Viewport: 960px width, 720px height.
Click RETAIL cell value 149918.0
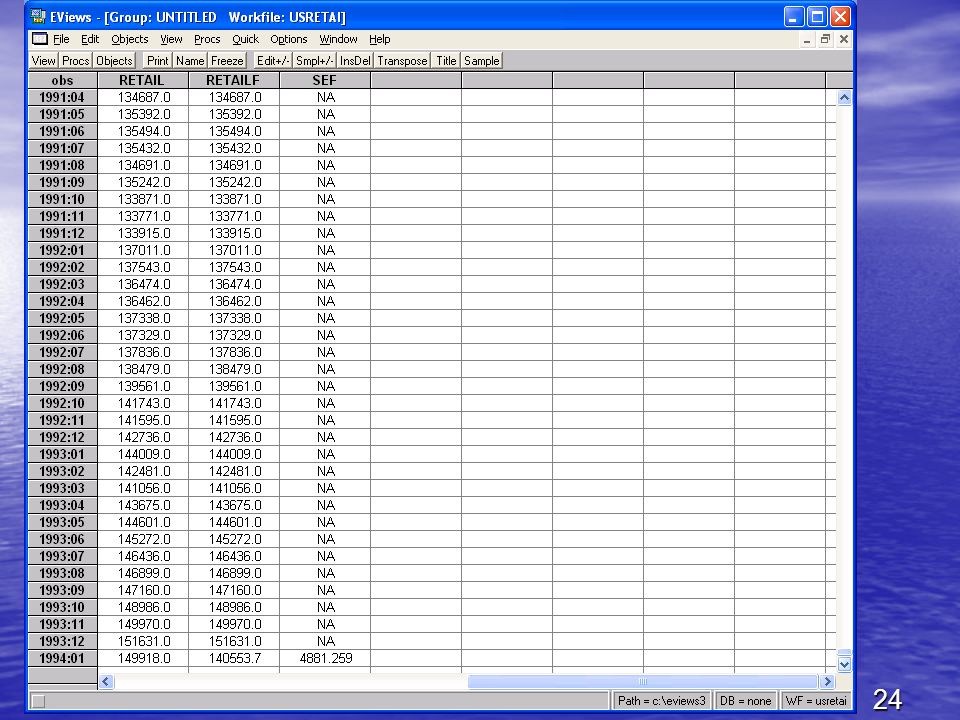[143, 658]
